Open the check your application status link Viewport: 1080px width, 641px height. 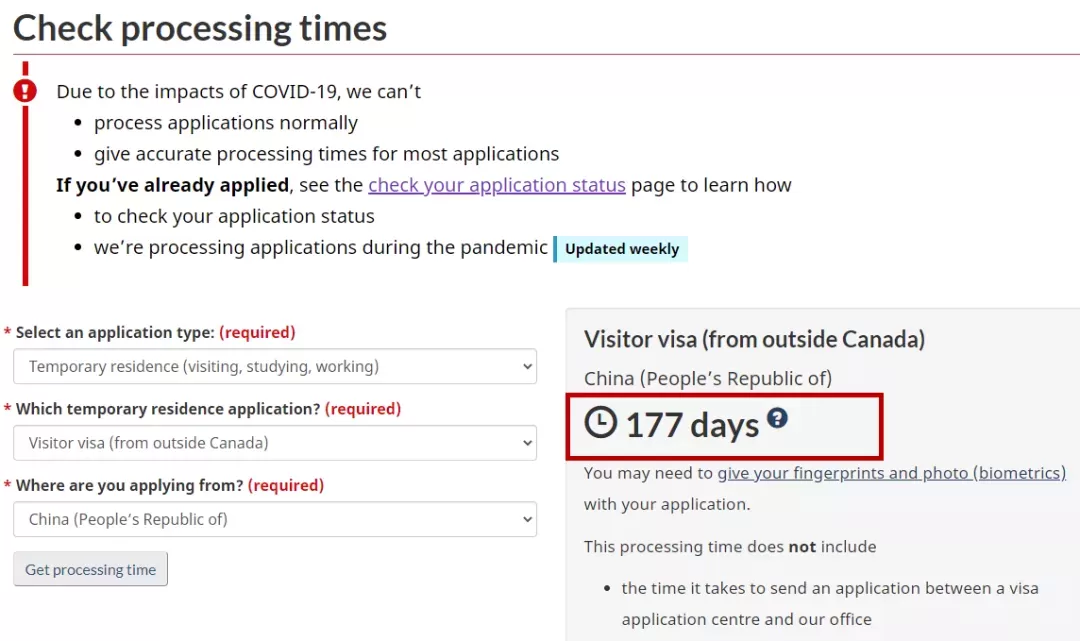coord(497,185)
